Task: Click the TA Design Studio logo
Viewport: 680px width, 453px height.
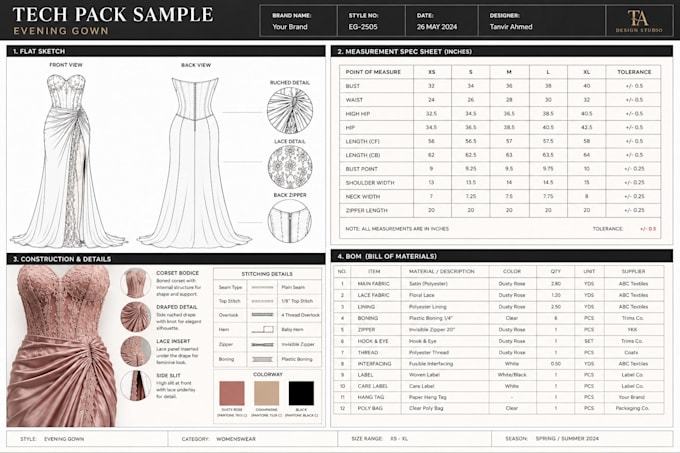Action: click(639, 21)
